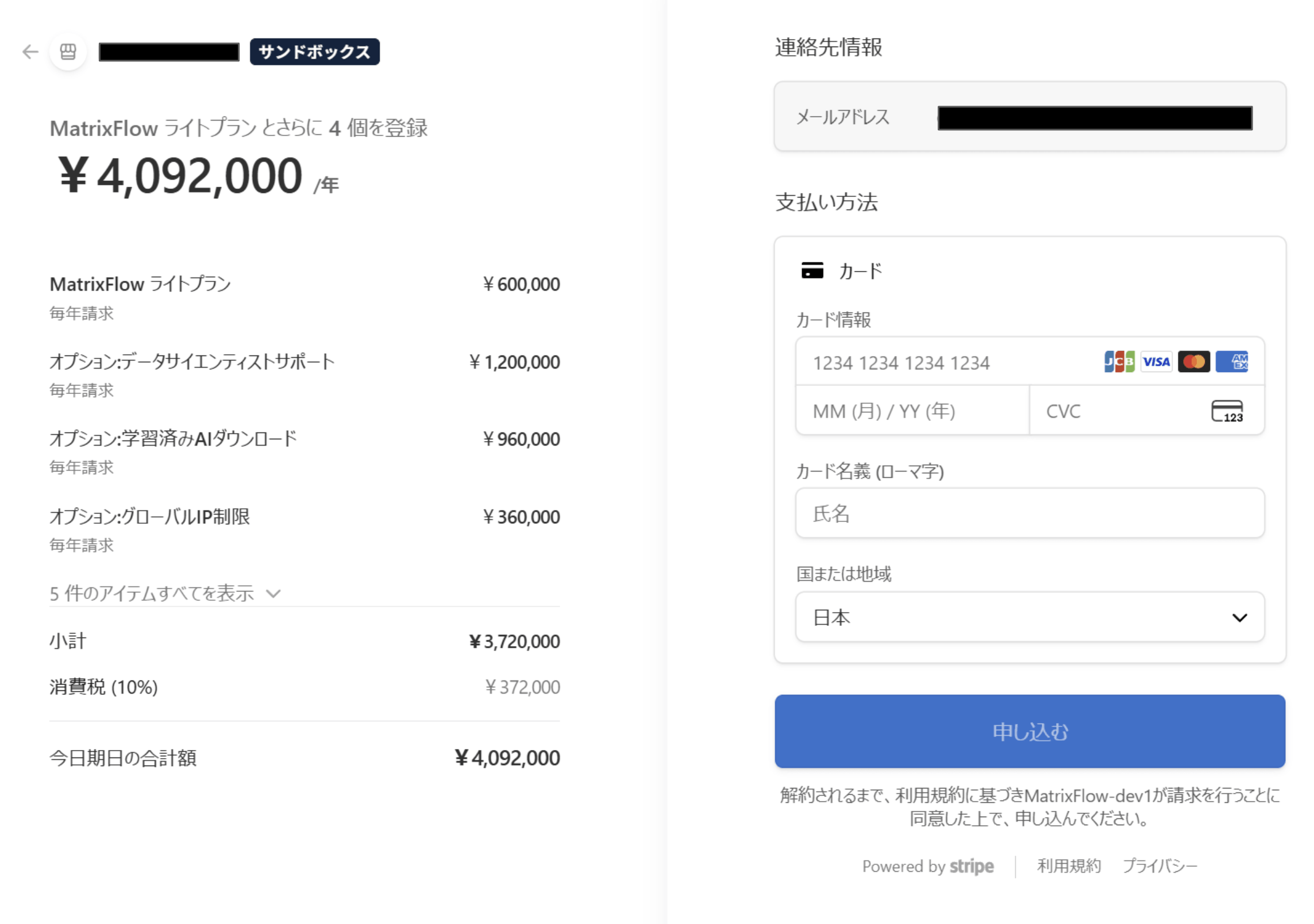Image resolution: width=1314 pixels, height=924 pixels.
Task: Click the merchant storefront icon
Action: pos(68,52)
